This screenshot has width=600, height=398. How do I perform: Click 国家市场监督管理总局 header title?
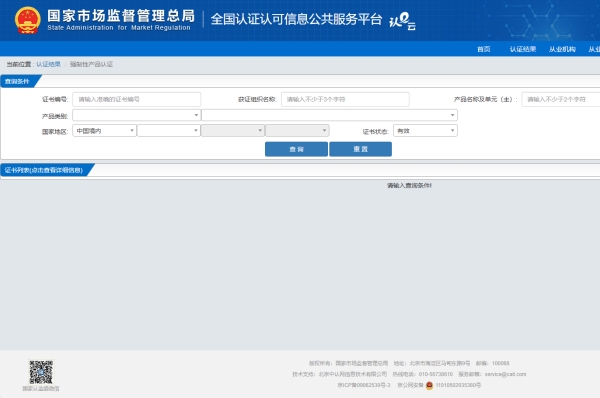pyautogui.click(x=121, y=16)
